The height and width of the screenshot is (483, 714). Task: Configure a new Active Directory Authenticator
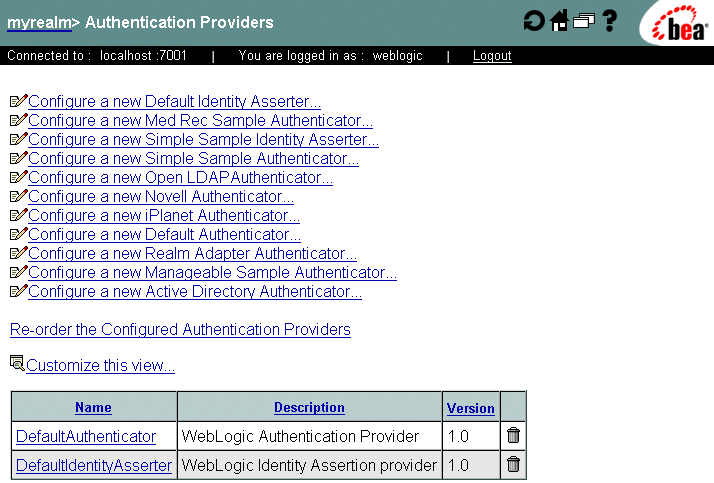point(195,292)
